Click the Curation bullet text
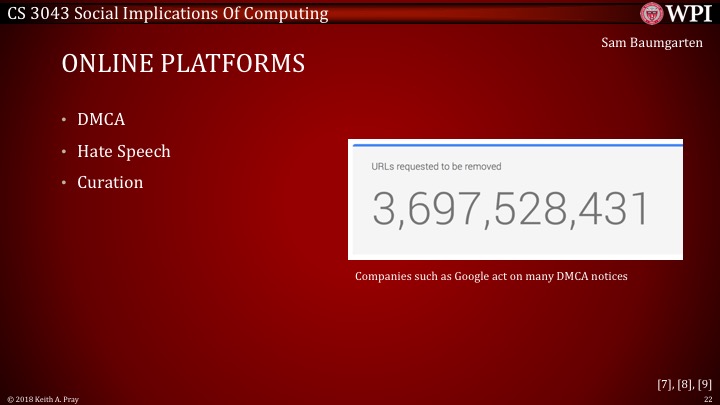The width and height of the screenshot is (720, 405). coord(110,183)
